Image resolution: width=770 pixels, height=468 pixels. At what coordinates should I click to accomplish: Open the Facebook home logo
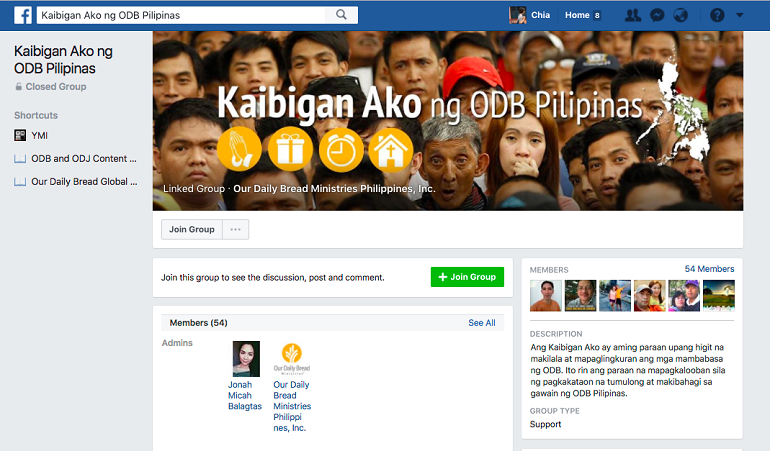[23, 15]
